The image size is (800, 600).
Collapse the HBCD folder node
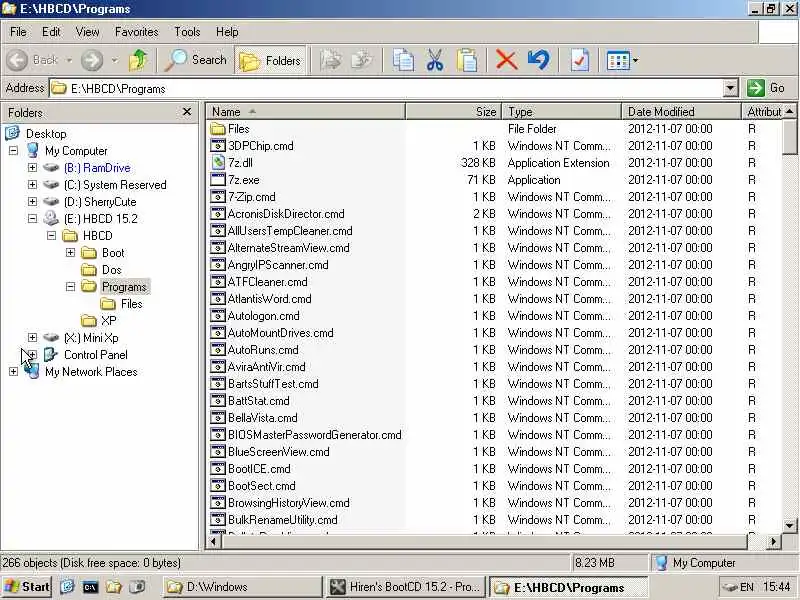click(x=51, y=235)
